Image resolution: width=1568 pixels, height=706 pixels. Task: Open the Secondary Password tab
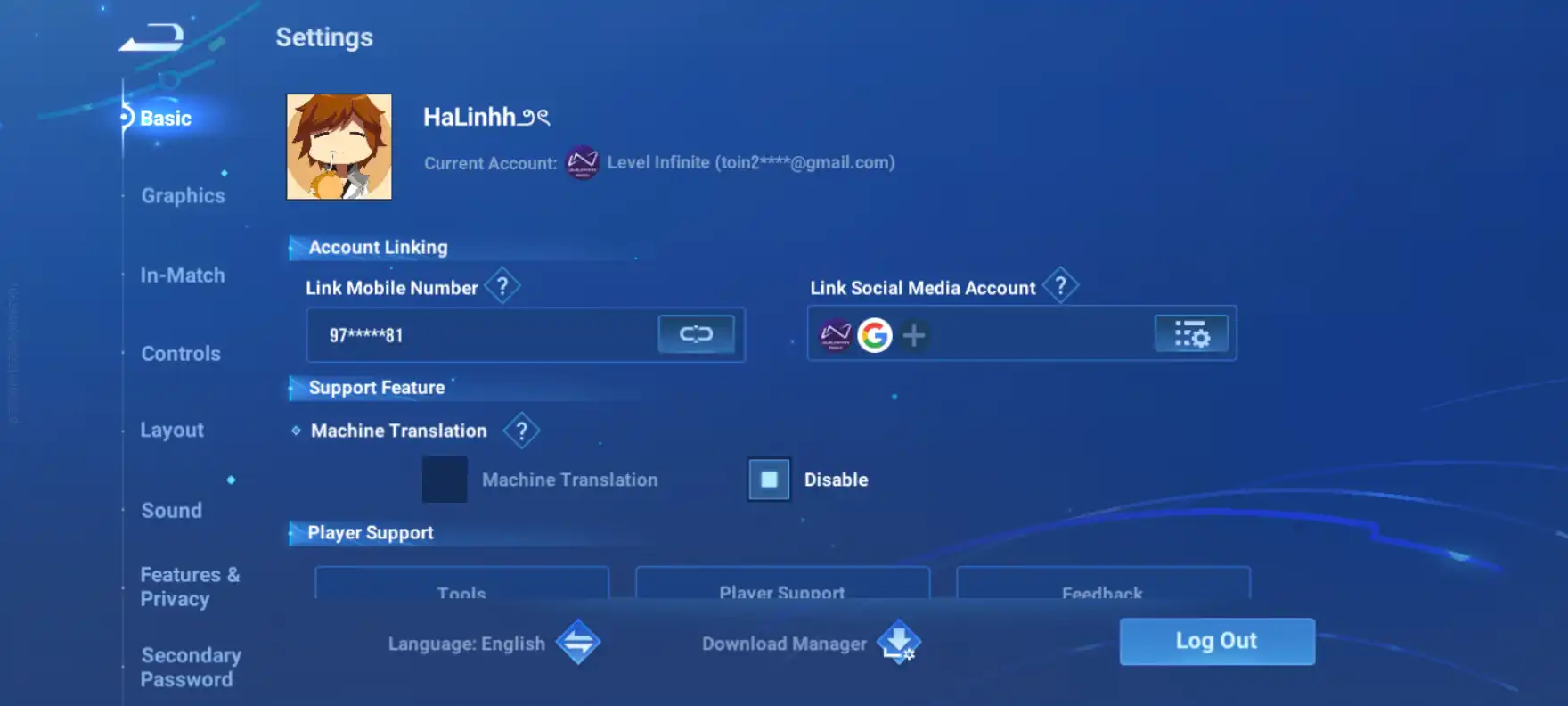pyautogui.click(x=191, y=667)
